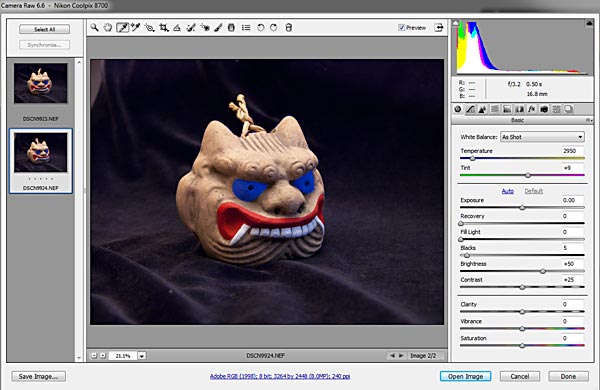
Task: Toggle full screen mode icon
Action: pos(439,28)
